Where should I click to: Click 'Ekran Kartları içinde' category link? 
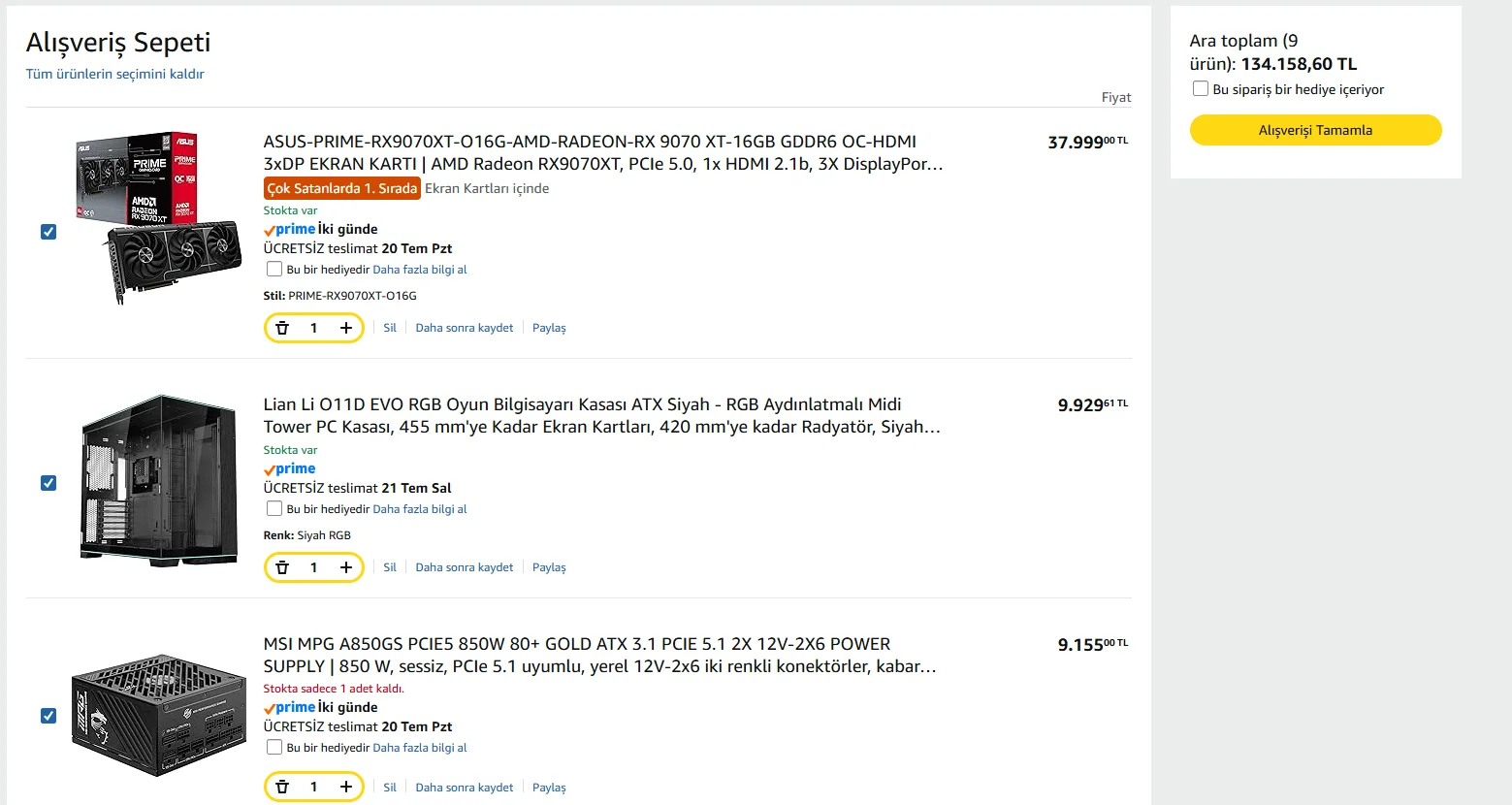487,188
